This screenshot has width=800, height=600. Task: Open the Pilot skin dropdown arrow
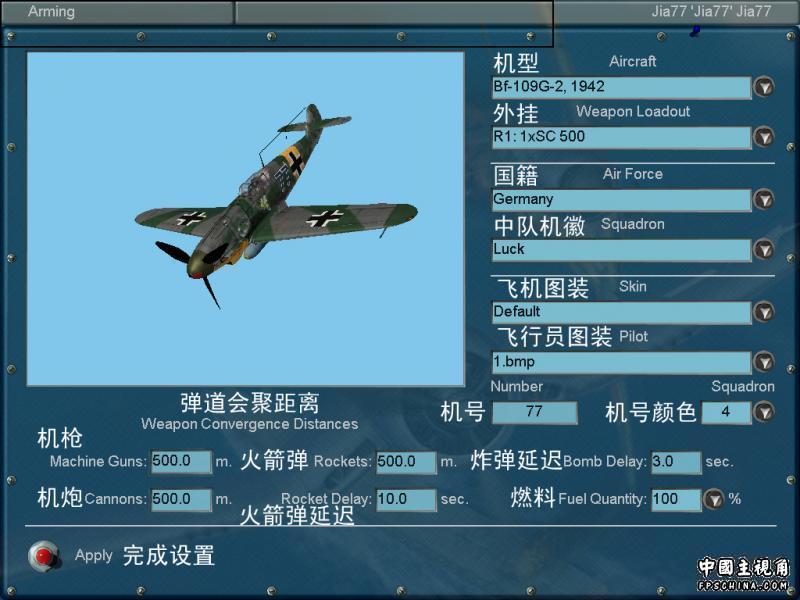coord(764,362)
